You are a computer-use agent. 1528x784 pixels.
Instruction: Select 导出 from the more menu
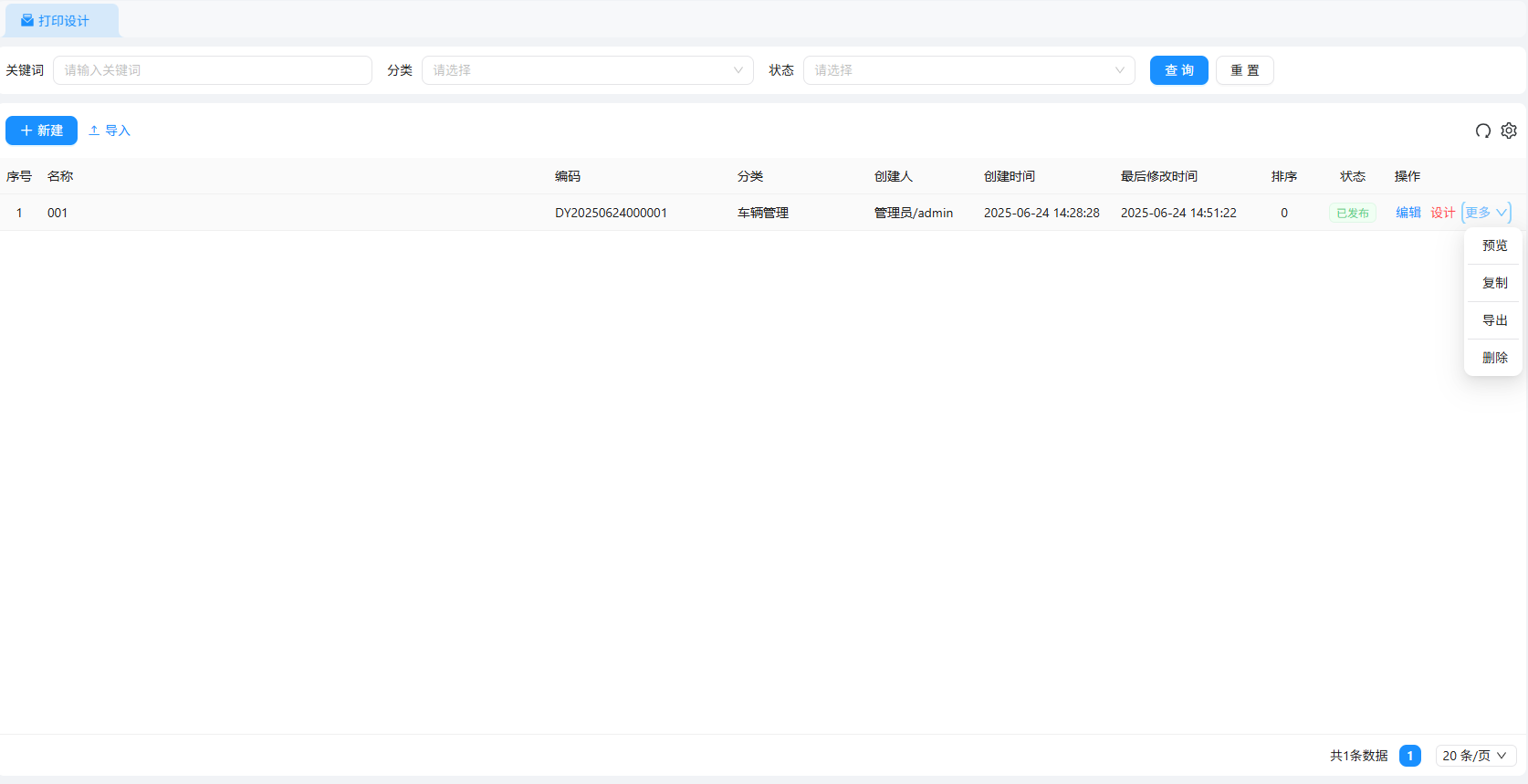click(x=1494, y=320)
